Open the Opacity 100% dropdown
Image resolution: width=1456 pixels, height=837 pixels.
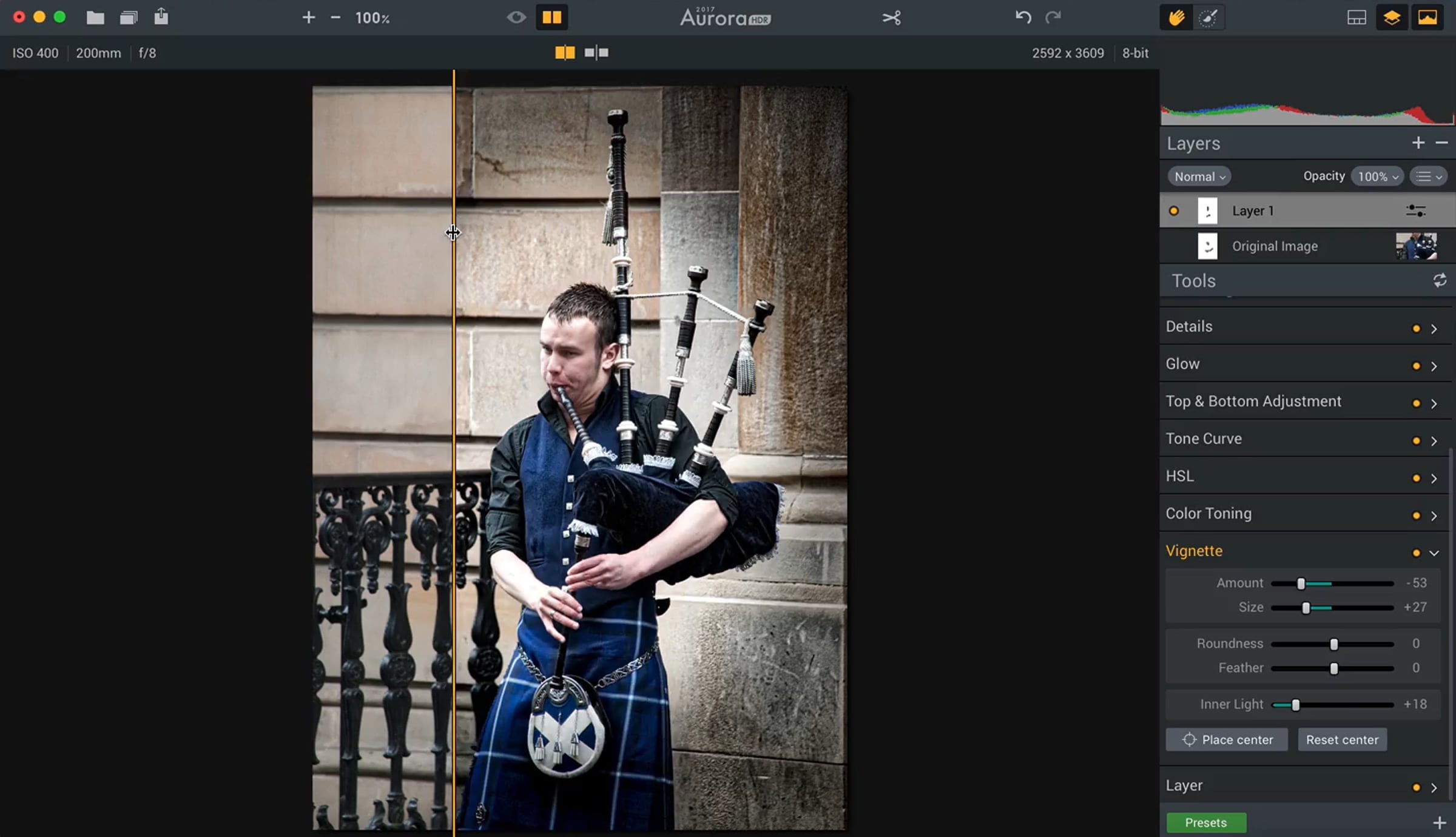tap(1377, 176)
